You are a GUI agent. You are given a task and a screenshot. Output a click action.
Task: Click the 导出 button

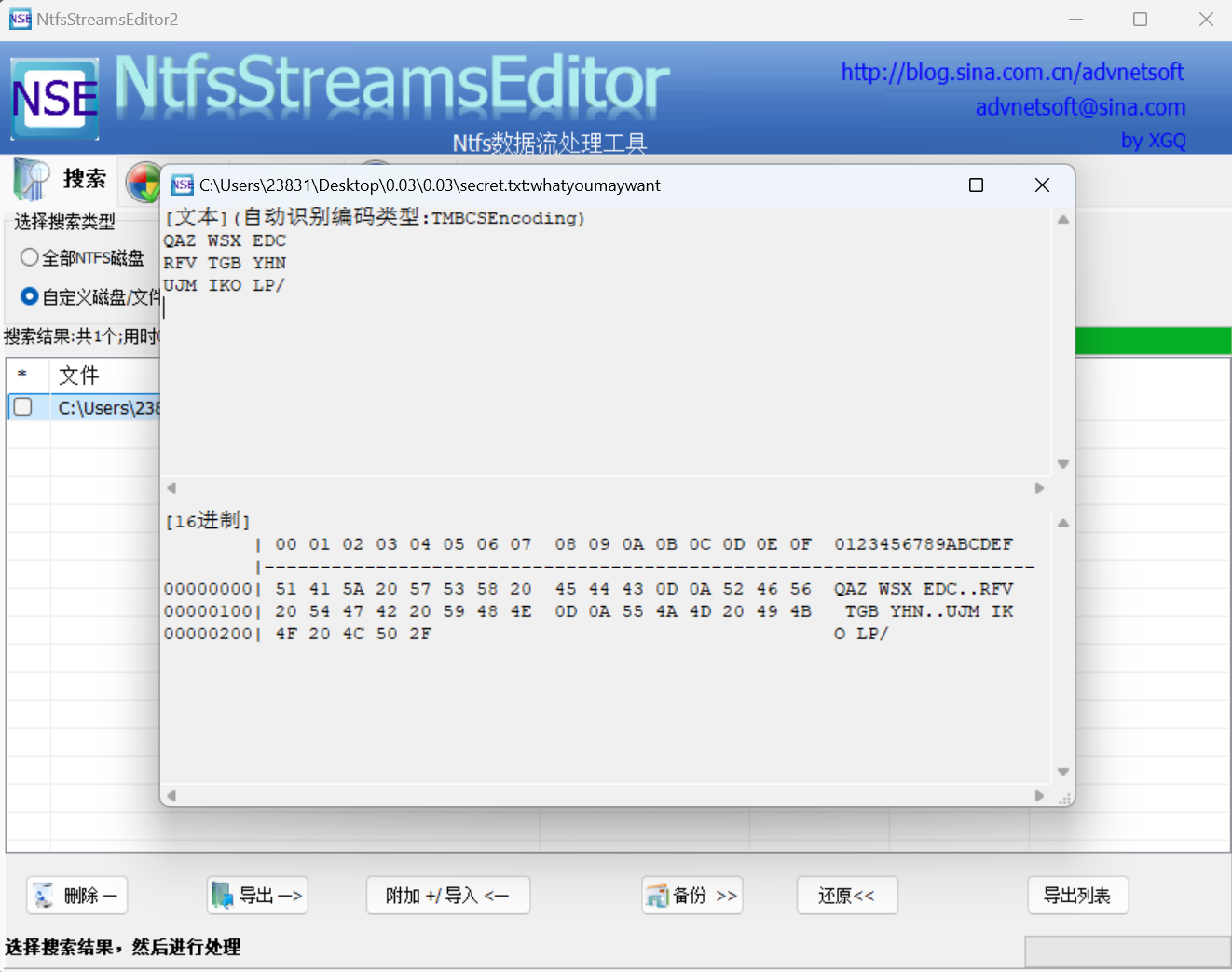click(x=257, y=896)
